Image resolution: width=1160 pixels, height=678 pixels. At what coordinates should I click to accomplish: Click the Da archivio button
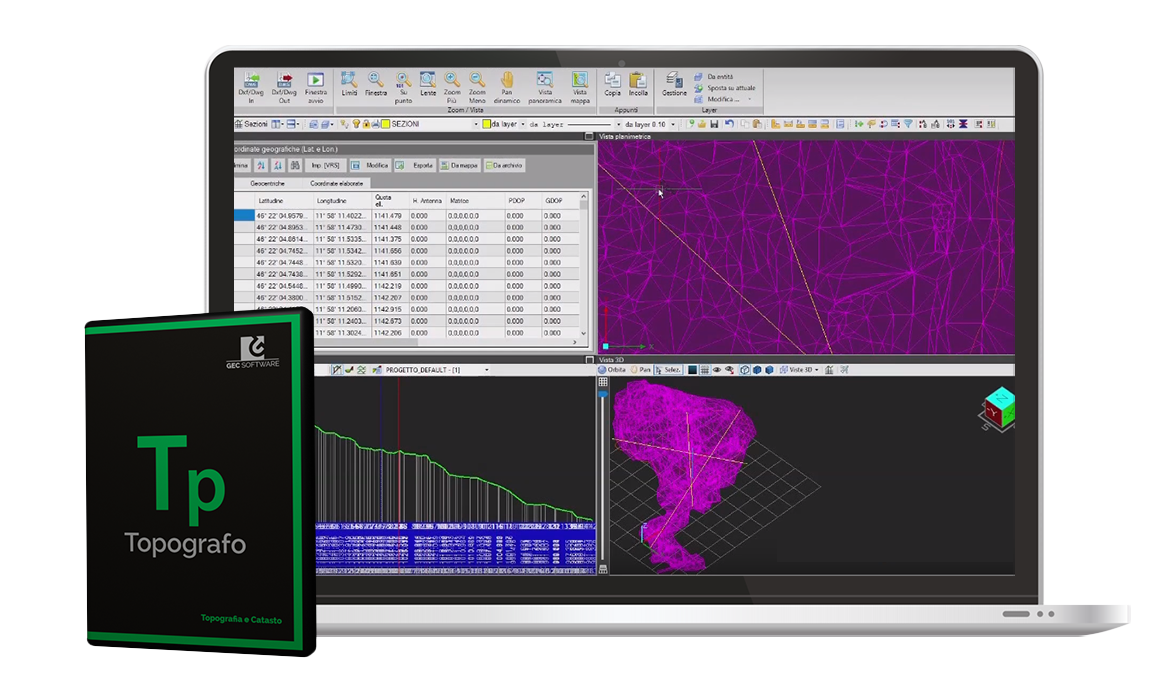coord(505,166)
